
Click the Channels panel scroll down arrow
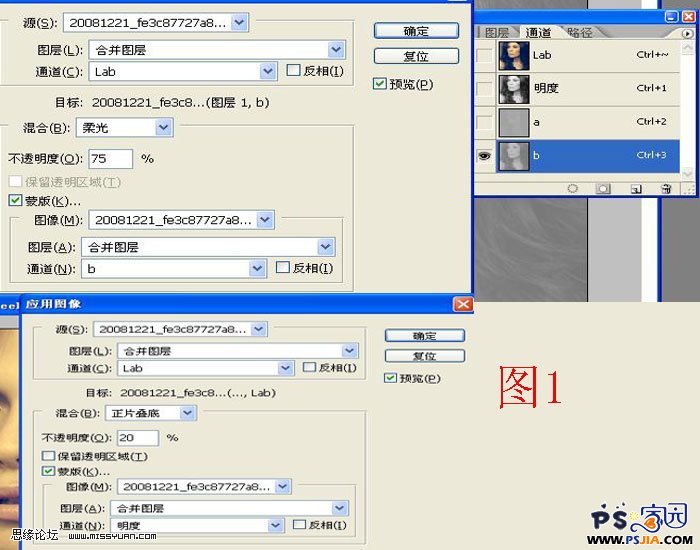point(687,173)
